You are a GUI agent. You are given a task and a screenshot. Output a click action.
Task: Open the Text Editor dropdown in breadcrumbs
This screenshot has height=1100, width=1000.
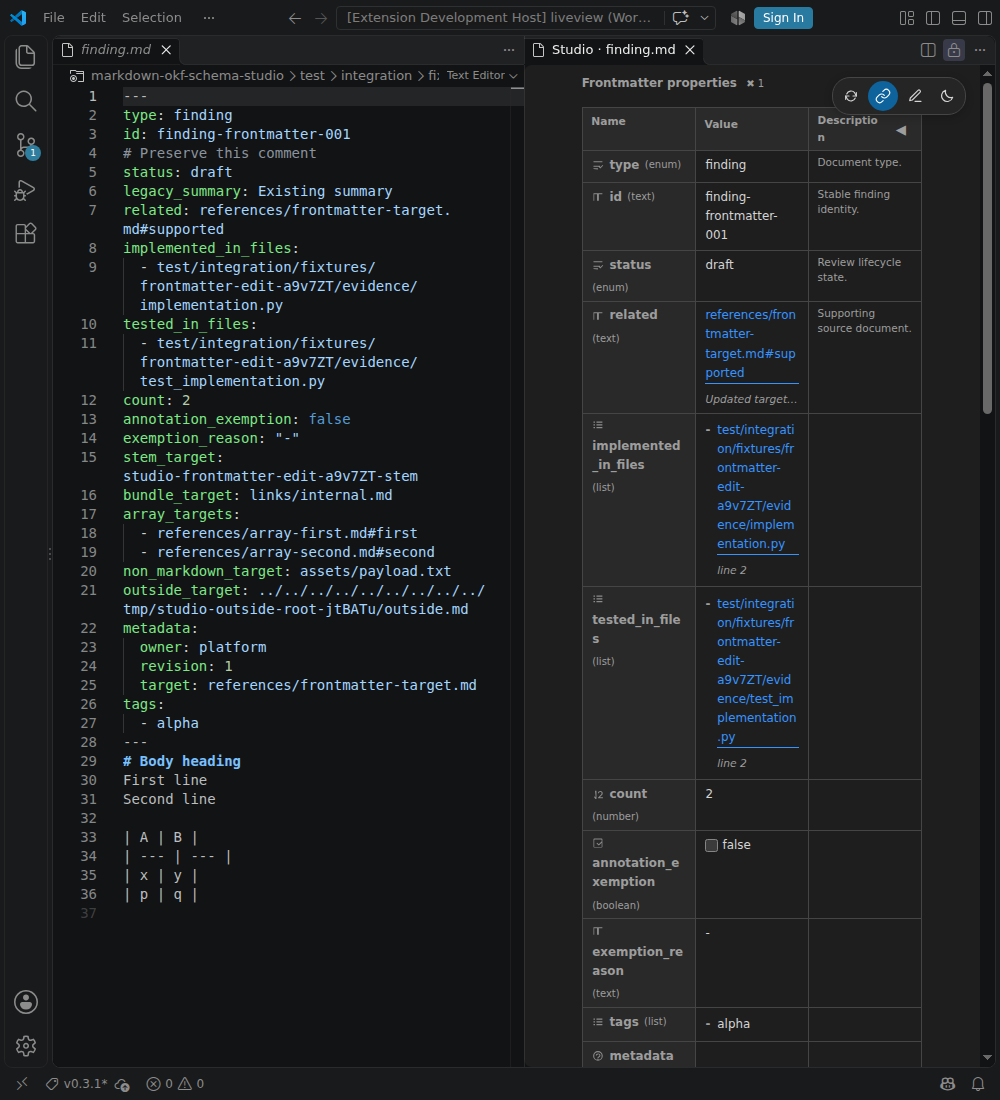[x=482, y=75]
